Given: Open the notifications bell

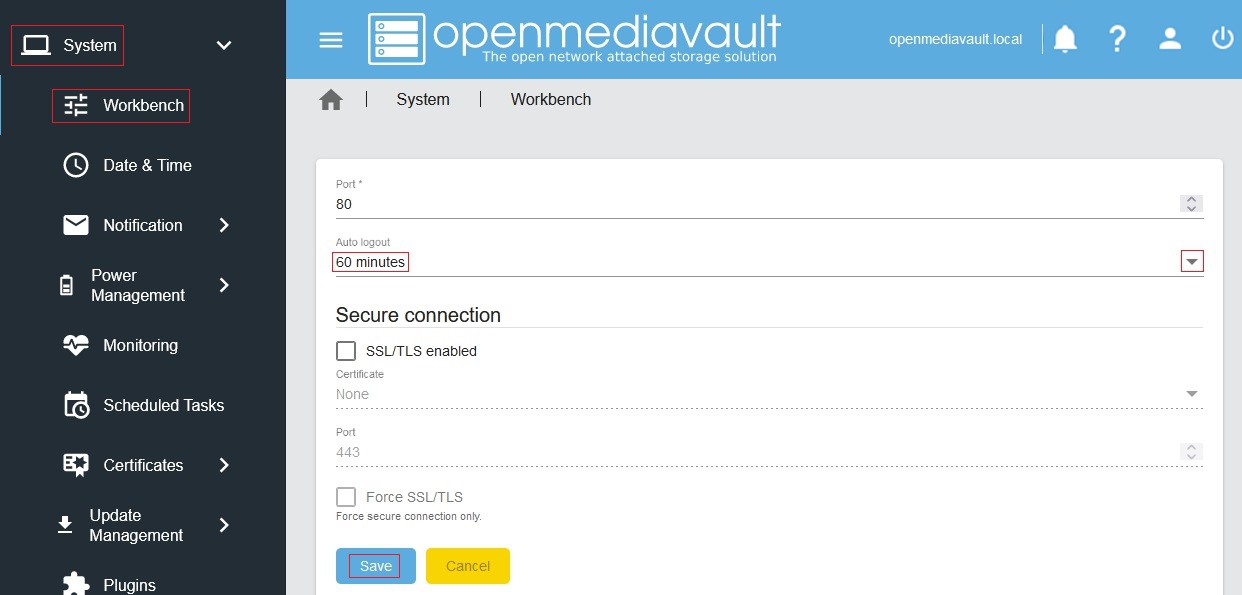Looking at the screenshot, I should pos(1065,39).
